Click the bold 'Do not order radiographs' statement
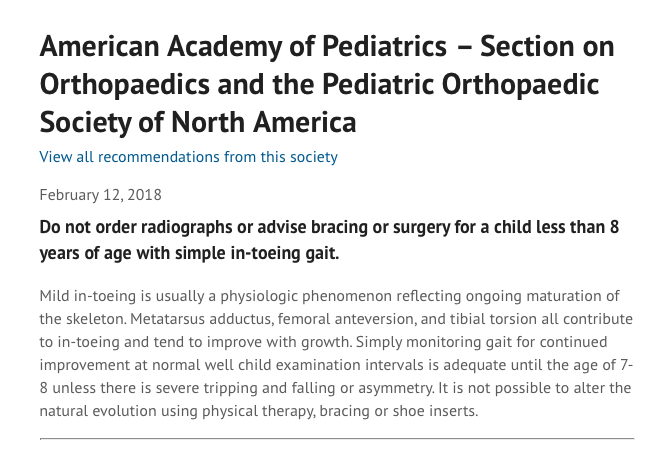The width and height of the screenshot is (657, 455). tap(329, 240)
